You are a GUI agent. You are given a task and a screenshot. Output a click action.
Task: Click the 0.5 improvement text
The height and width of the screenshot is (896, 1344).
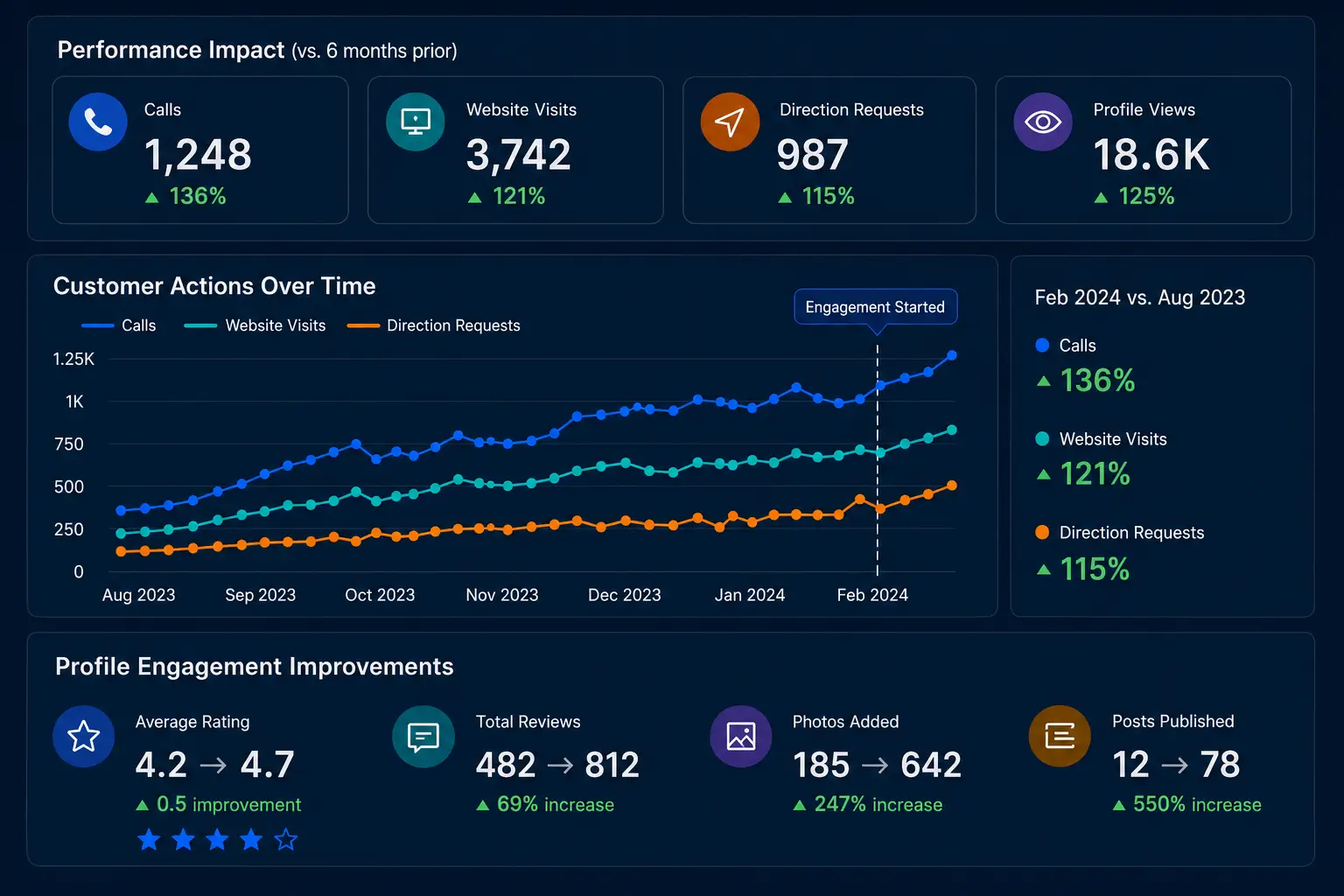228,805
